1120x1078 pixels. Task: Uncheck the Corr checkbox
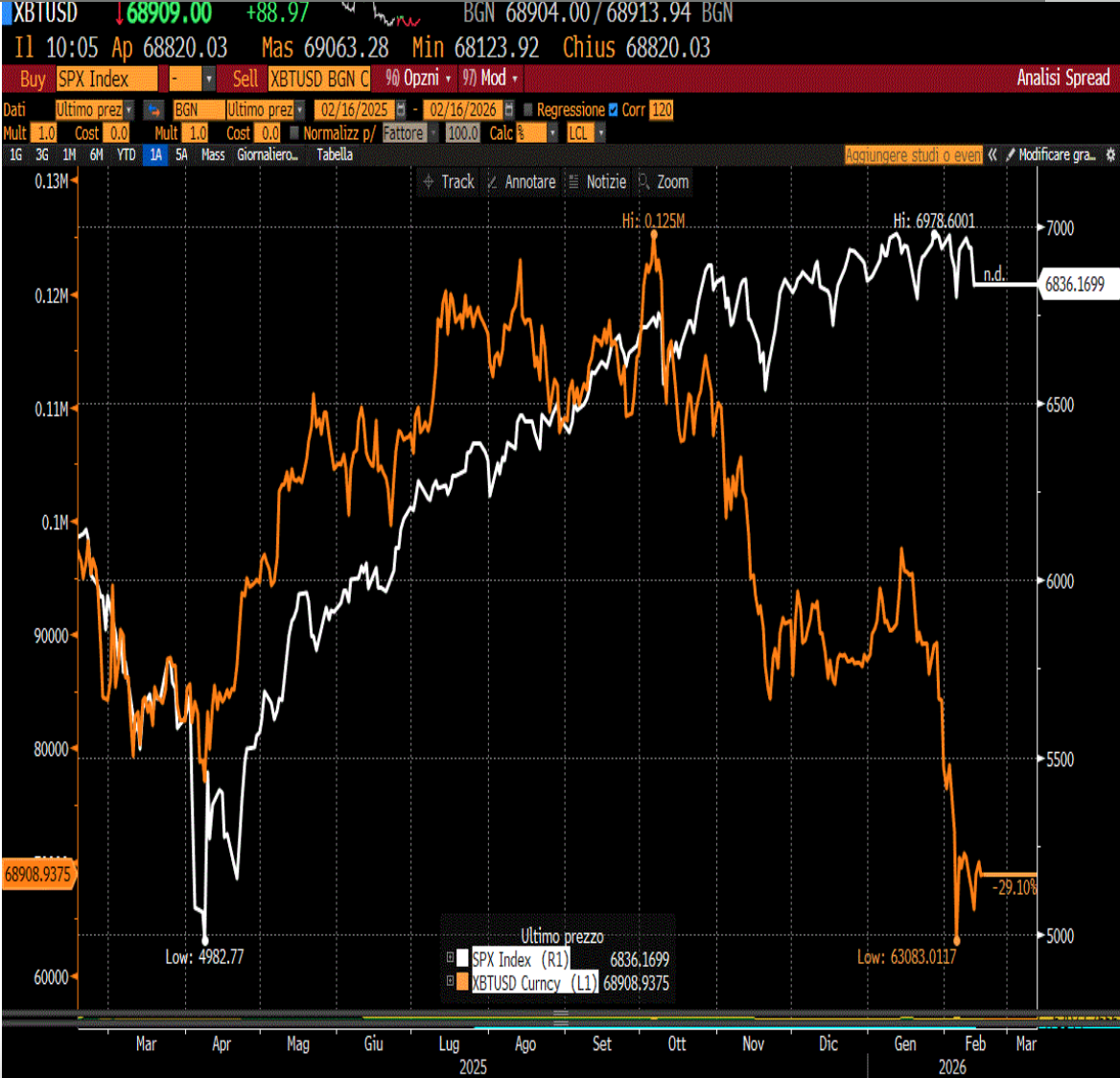[x=613, y=110]
